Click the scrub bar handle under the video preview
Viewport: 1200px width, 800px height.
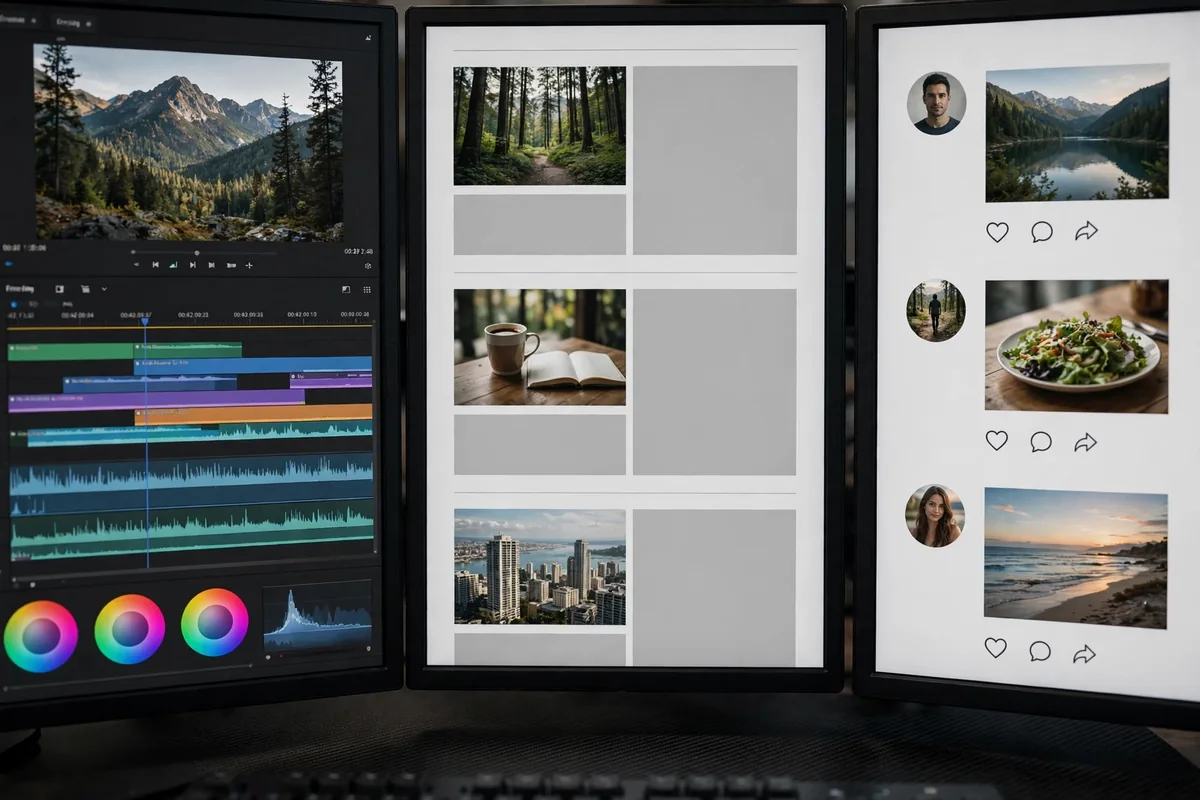point(196,252)
